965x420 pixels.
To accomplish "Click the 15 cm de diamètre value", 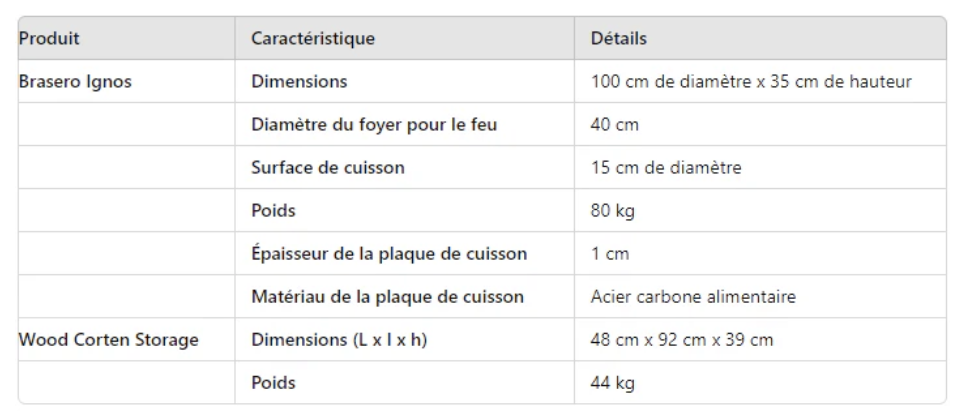I will [x=666, y=168].
